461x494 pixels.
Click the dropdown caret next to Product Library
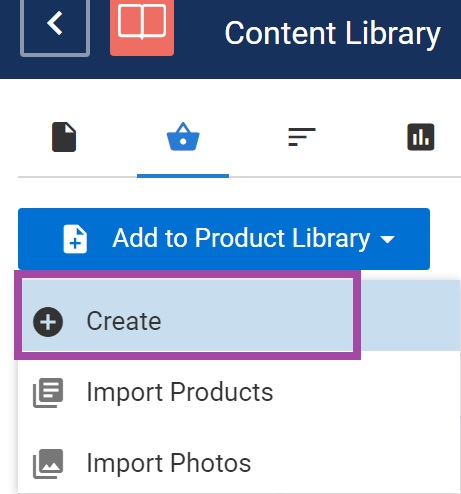(387, 239)
